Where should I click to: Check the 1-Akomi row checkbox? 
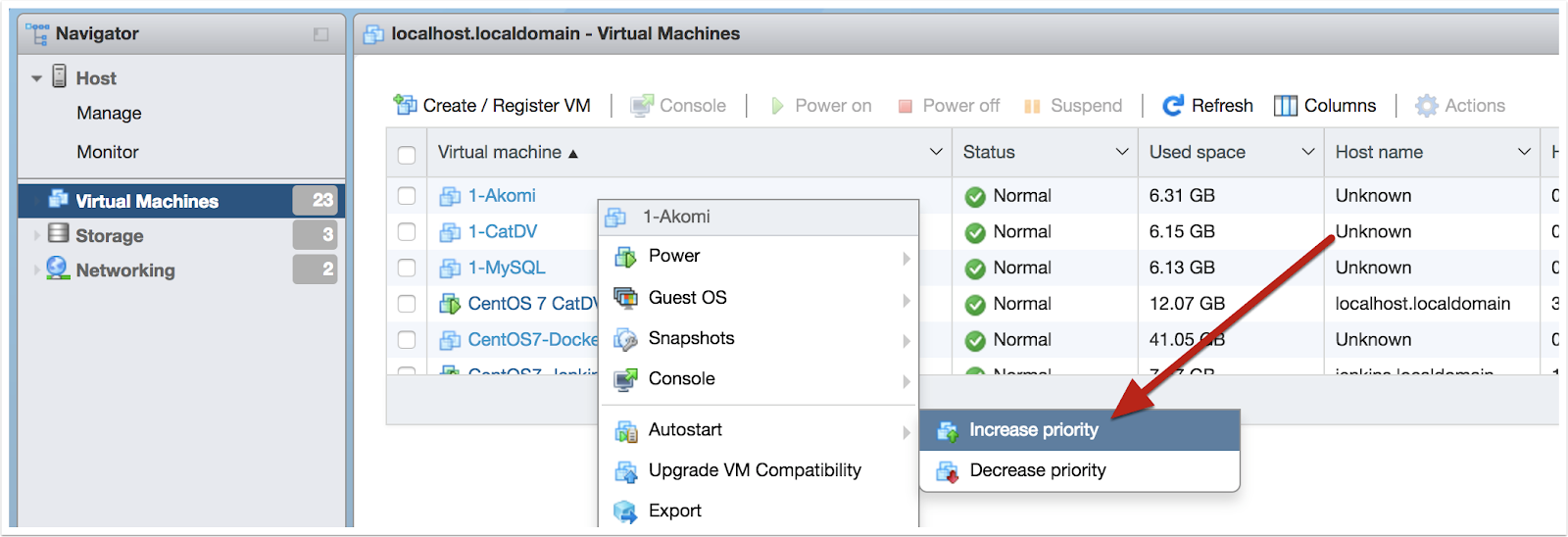(x=407, y=196)
